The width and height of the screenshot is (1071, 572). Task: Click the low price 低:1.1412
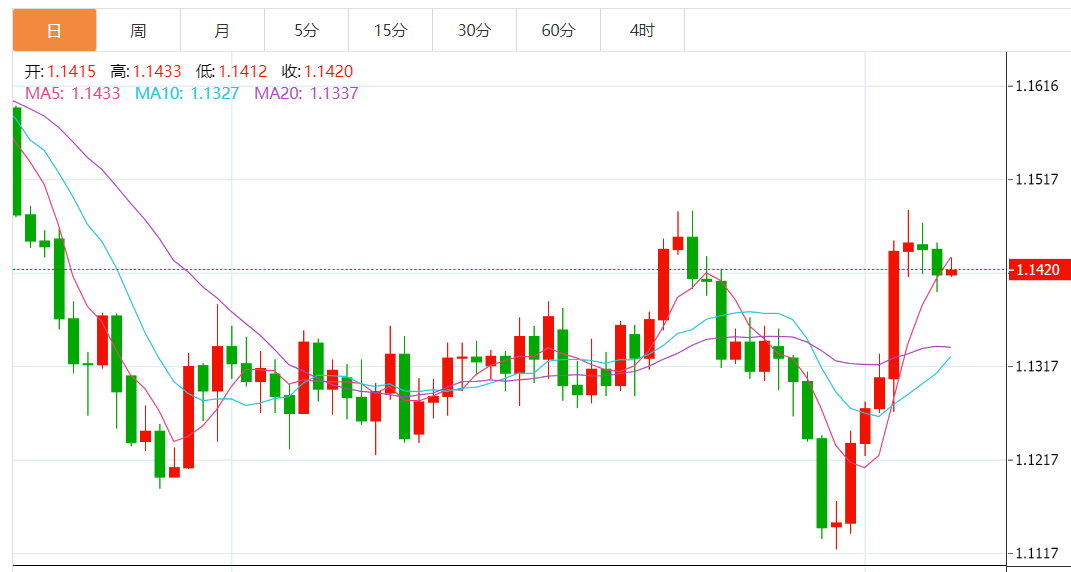pos(232,71)
